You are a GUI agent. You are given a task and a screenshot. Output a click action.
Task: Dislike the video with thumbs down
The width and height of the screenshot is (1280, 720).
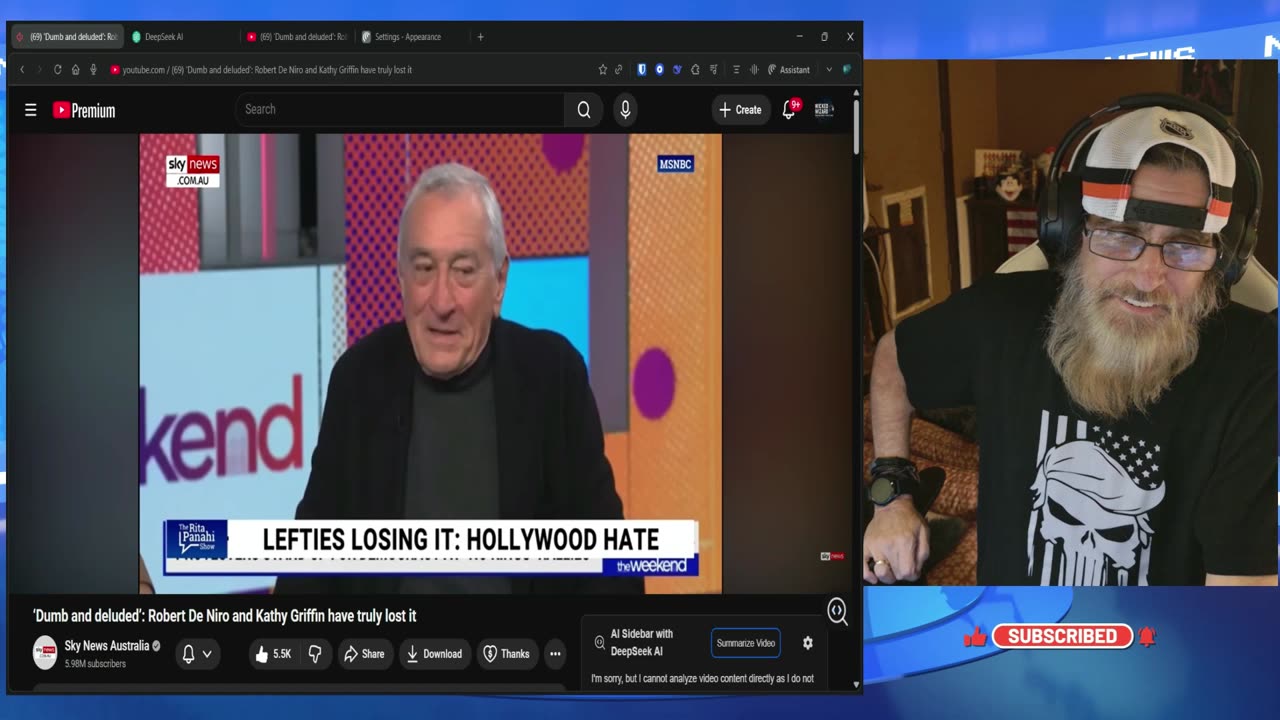[x=315, y=654]
